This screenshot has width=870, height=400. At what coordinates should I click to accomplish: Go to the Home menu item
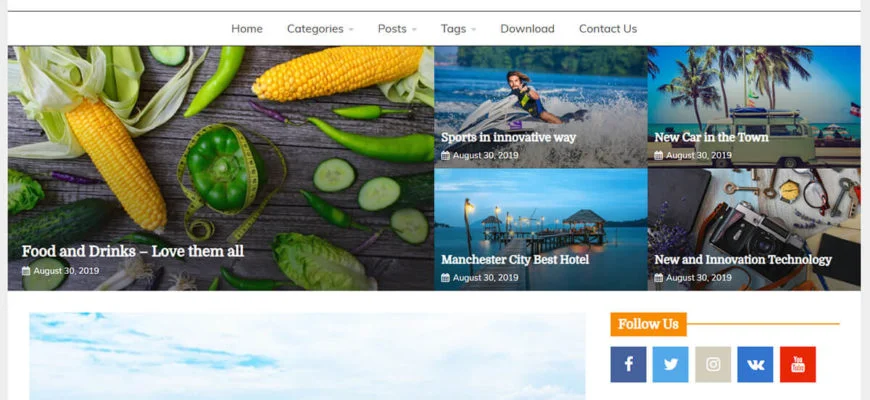tap(247, 29)
